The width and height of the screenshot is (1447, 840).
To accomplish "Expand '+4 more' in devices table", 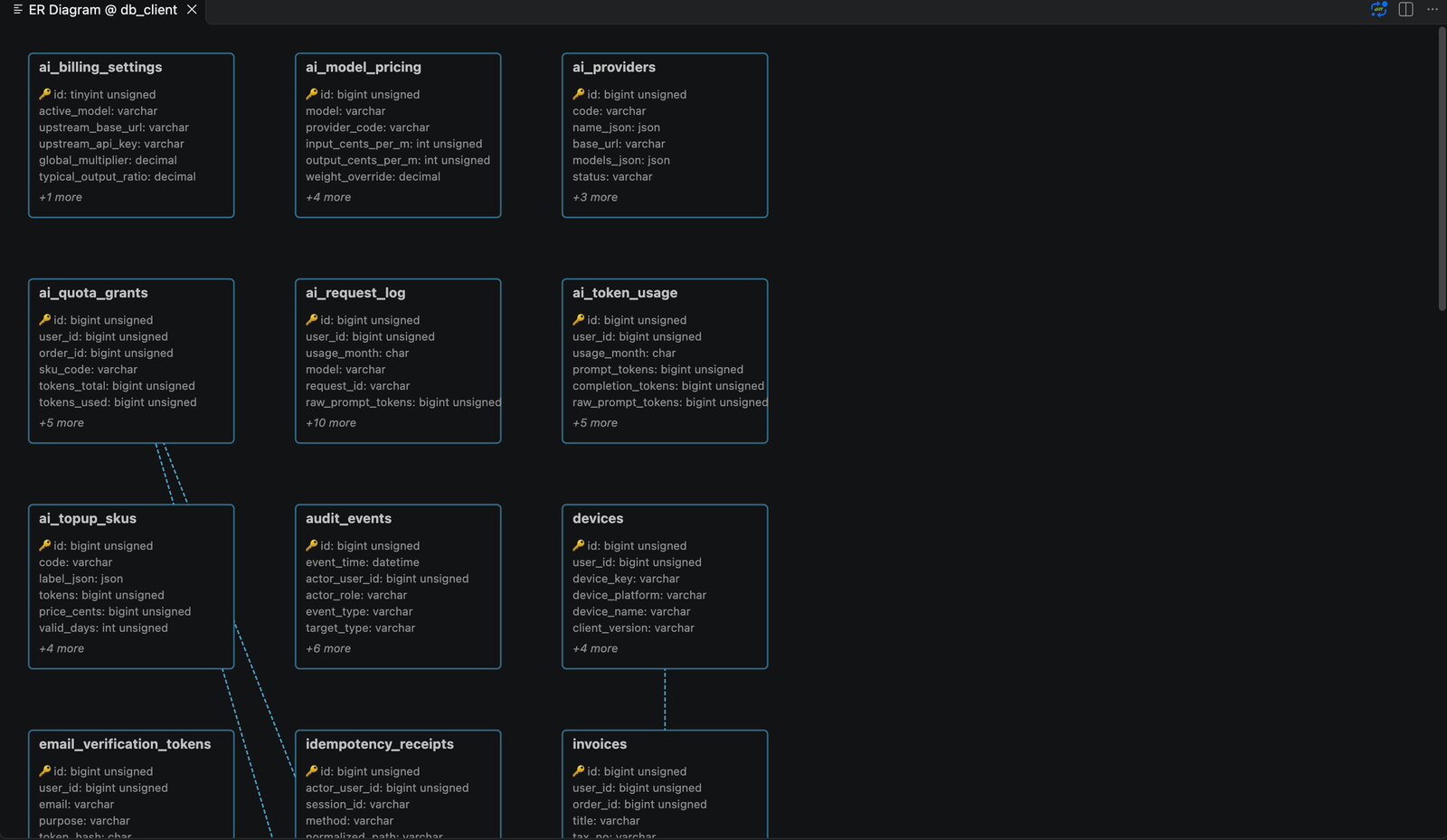I will (x=595, y=648).
